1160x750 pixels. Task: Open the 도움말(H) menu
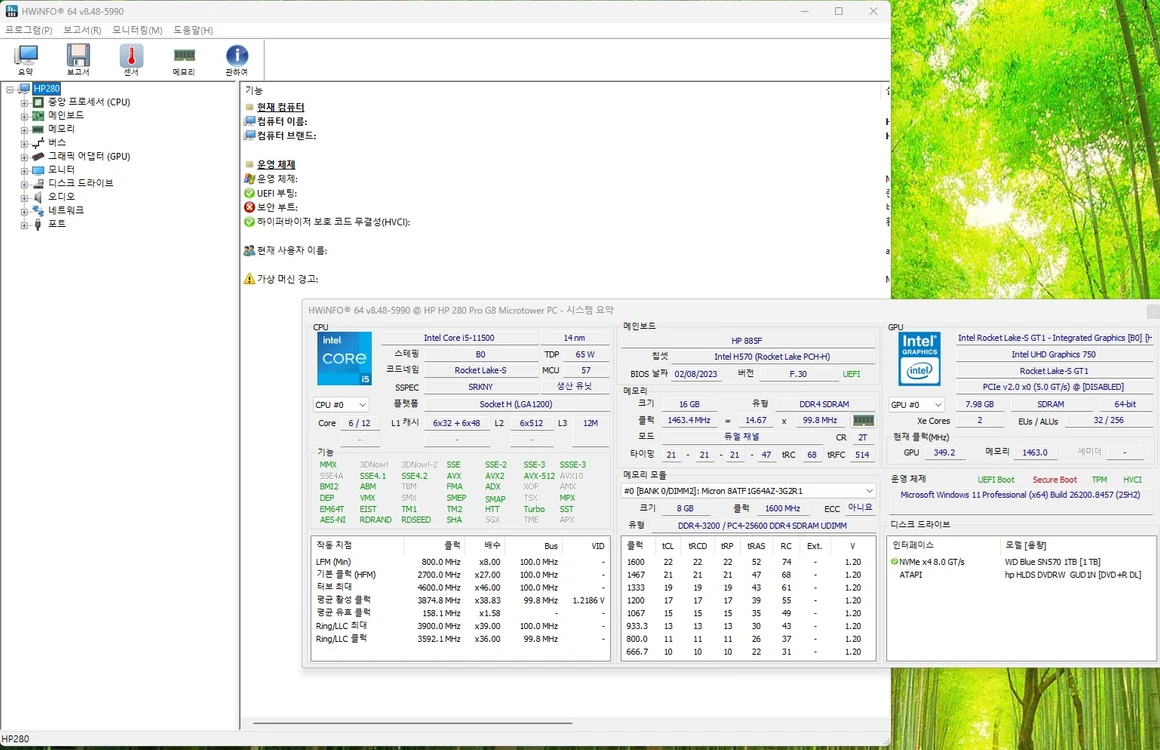[193, 30]
